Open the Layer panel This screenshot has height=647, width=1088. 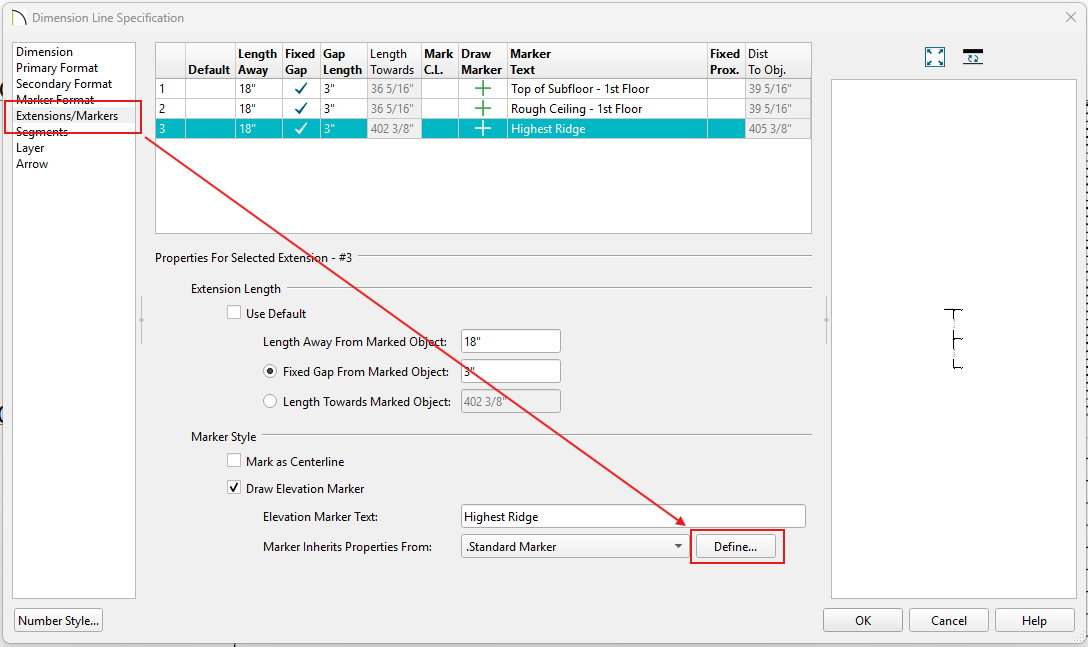[x=30, y=148]
